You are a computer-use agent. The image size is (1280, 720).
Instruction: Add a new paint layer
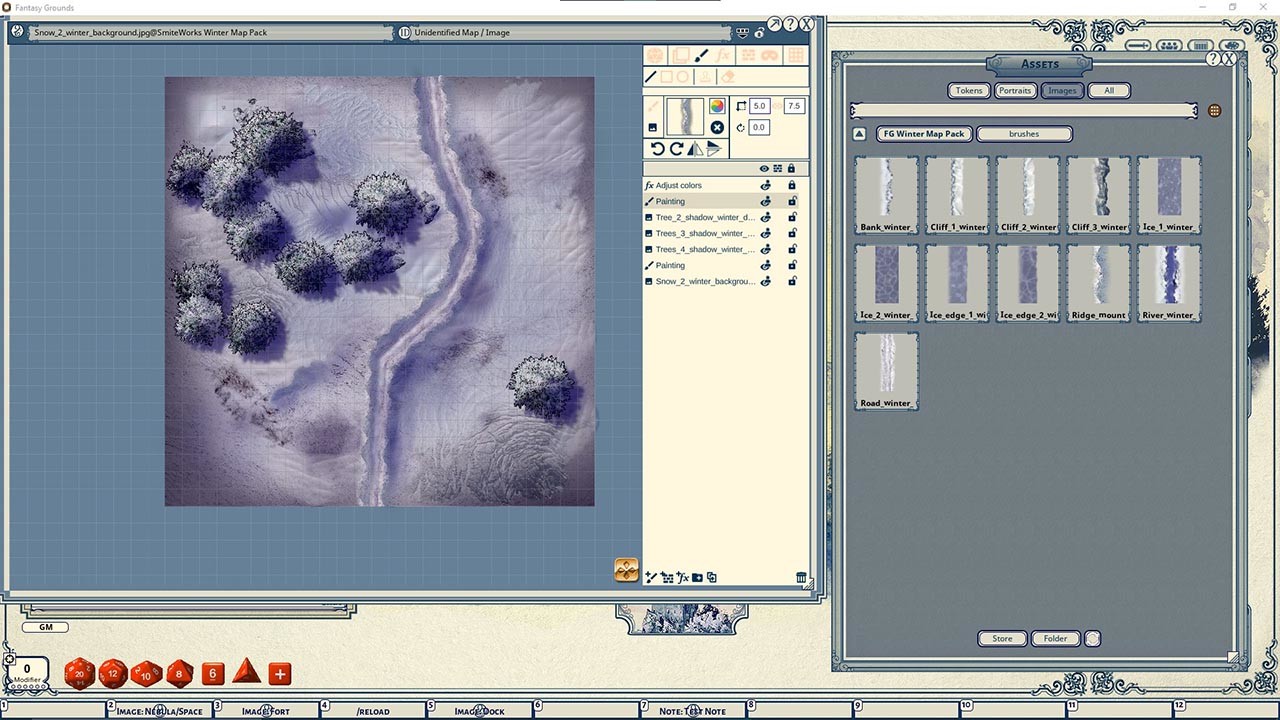click(x=650, y=577)
